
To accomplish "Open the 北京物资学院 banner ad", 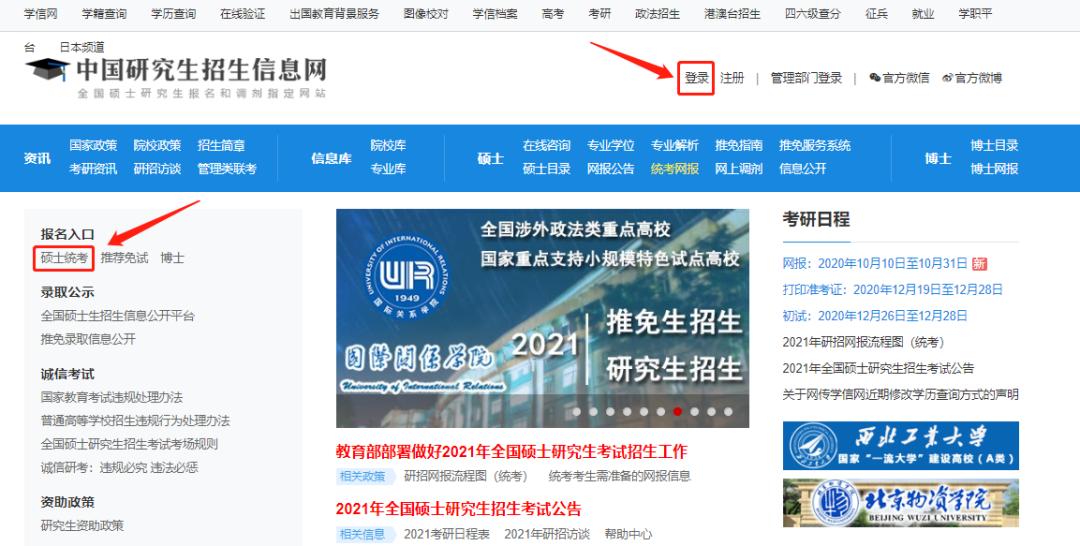I will [x=900, y=503].
